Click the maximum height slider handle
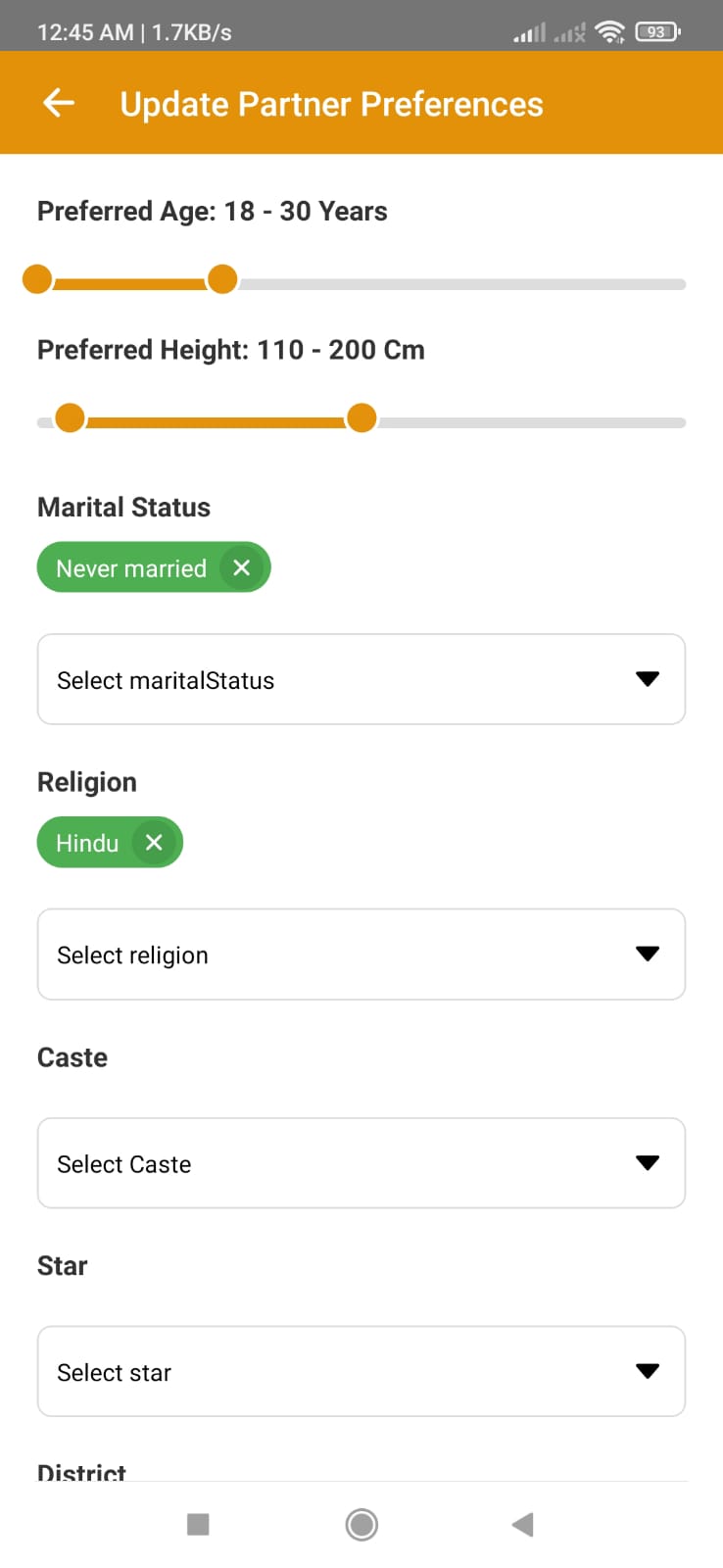Viewport: 723px width, 1568px height. [x=361, y=417]
